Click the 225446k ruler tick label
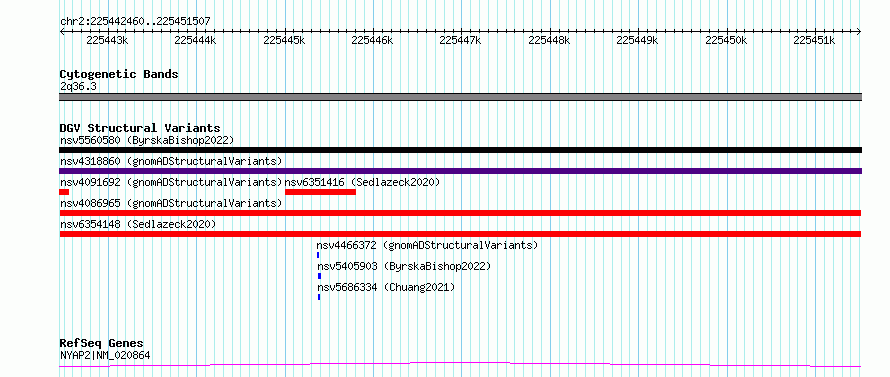Image resolution: width=890 pixels, height=377 pixels. 372,40
